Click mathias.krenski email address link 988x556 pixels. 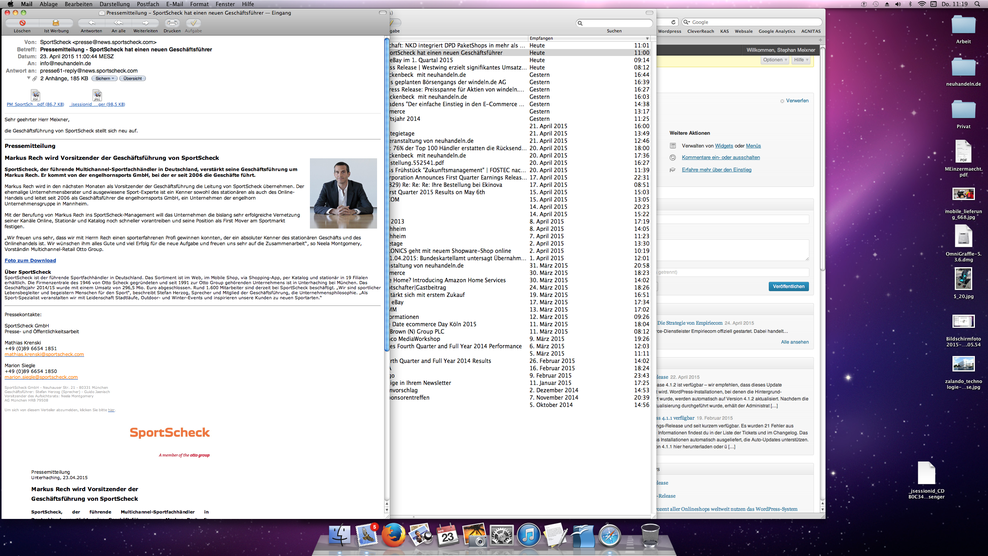(44, 354)
